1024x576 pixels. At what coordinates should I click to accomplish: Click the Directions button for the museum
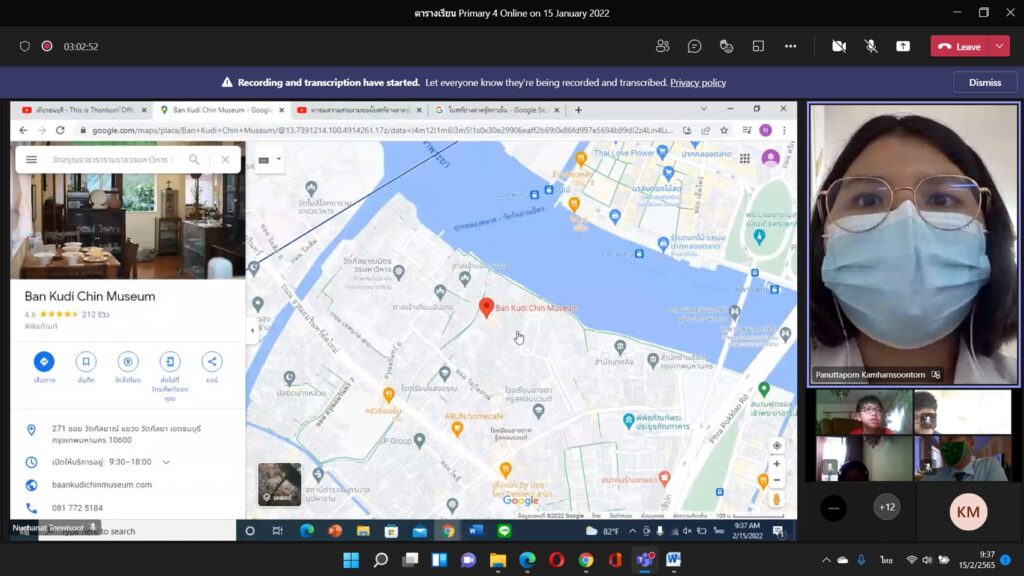click(x=44, y=361)
